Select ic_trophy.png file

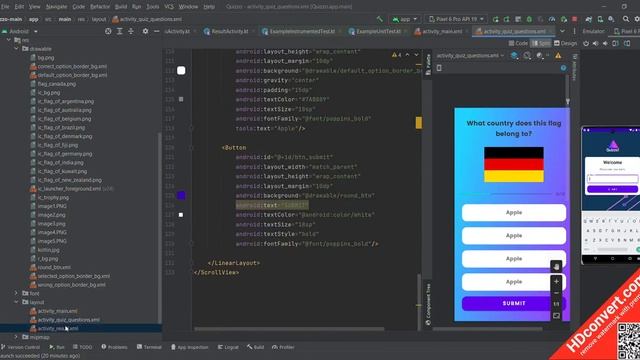[x=53, y=197]
